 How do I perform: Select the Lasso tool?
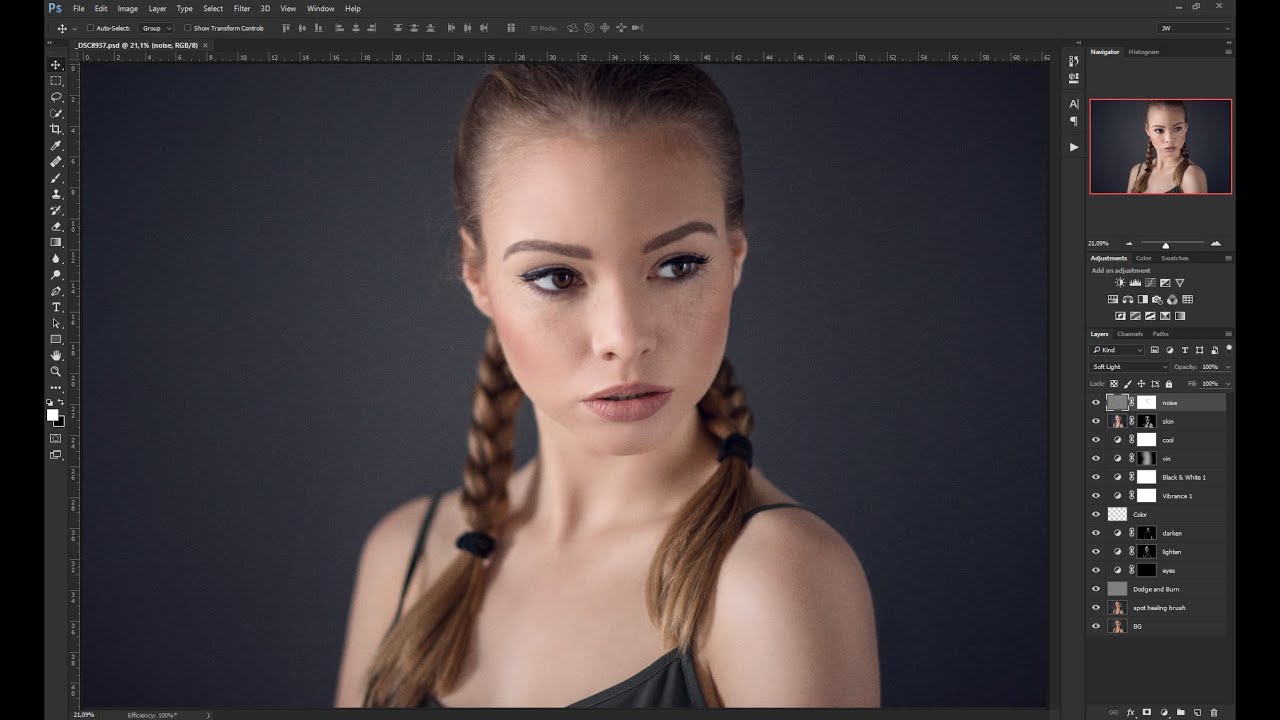[x=56, y=97]
